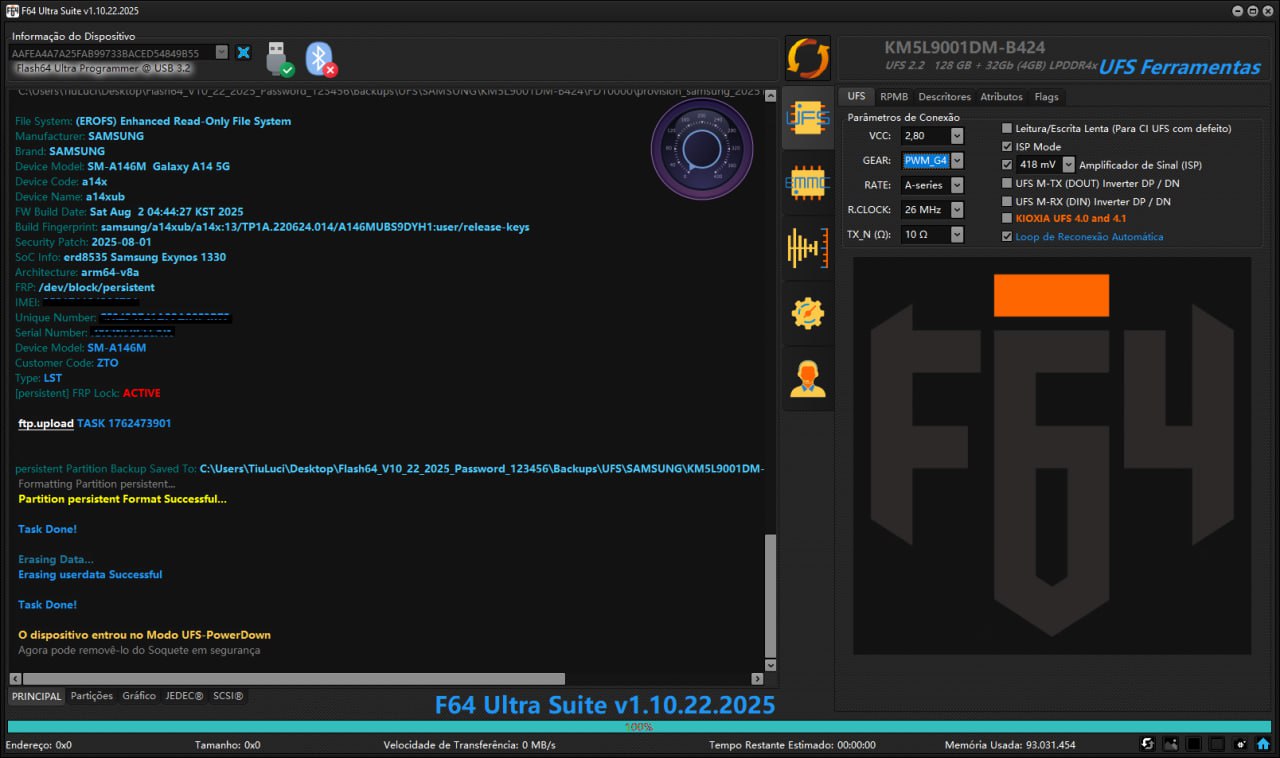1280x758 pixels.
Task: Select the PRINCIPAL bottom tab
Action: (x=37, y=696)
